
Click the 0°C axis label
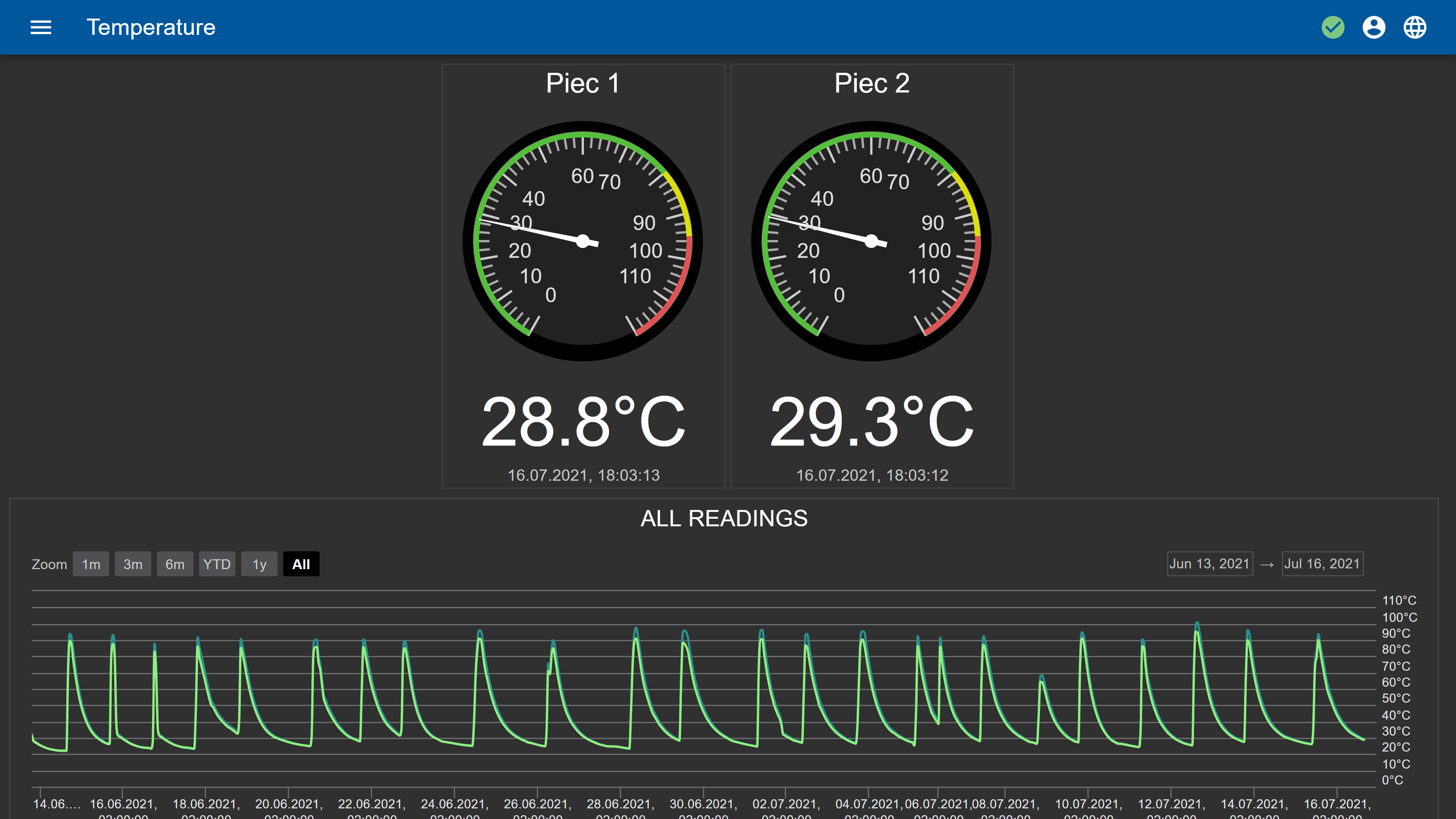click(x=1393, y=780)
